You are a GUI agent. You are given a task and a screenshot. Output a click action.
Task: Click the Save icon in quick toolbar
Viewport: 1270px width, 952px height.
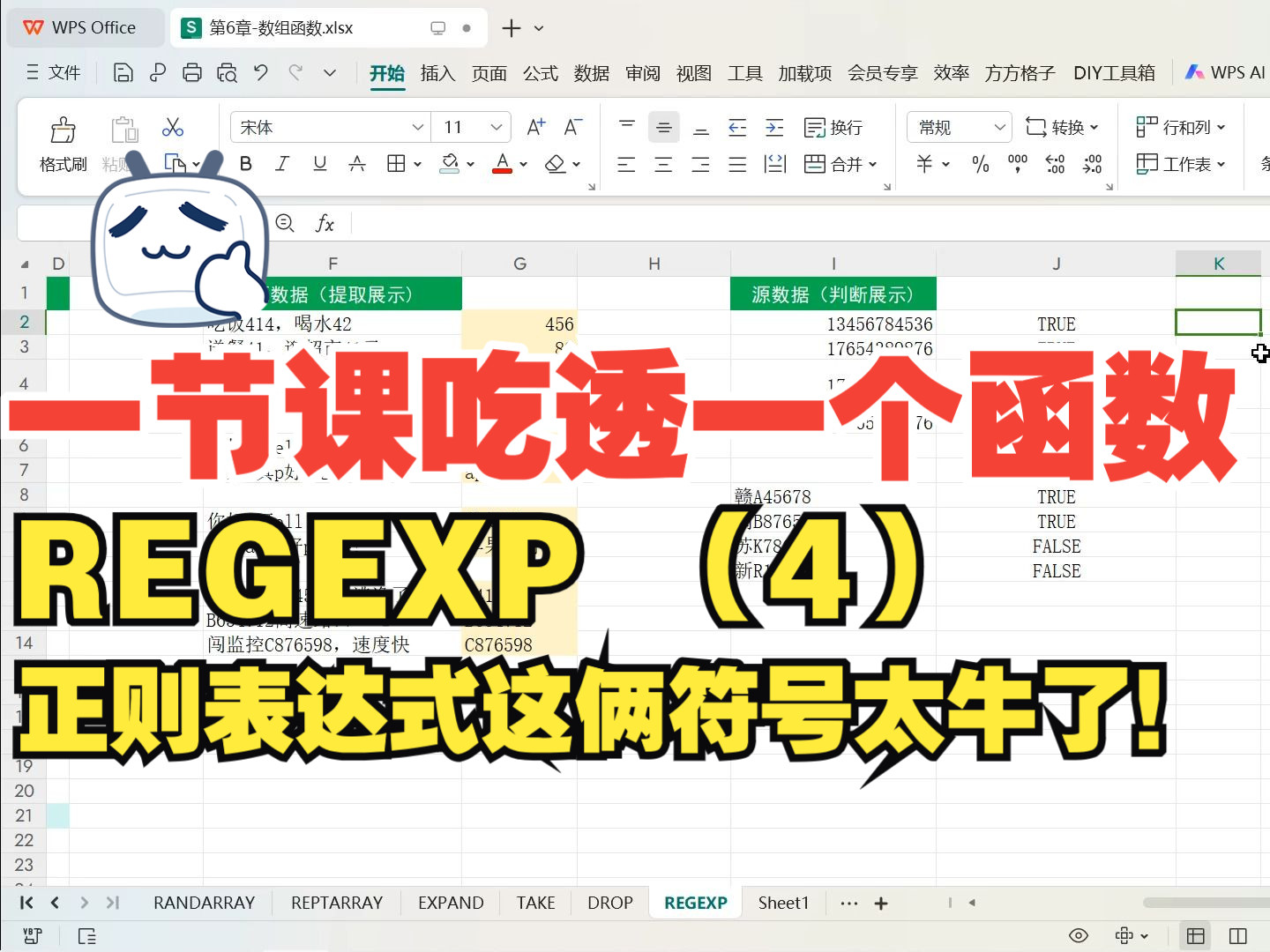(123, 73)
